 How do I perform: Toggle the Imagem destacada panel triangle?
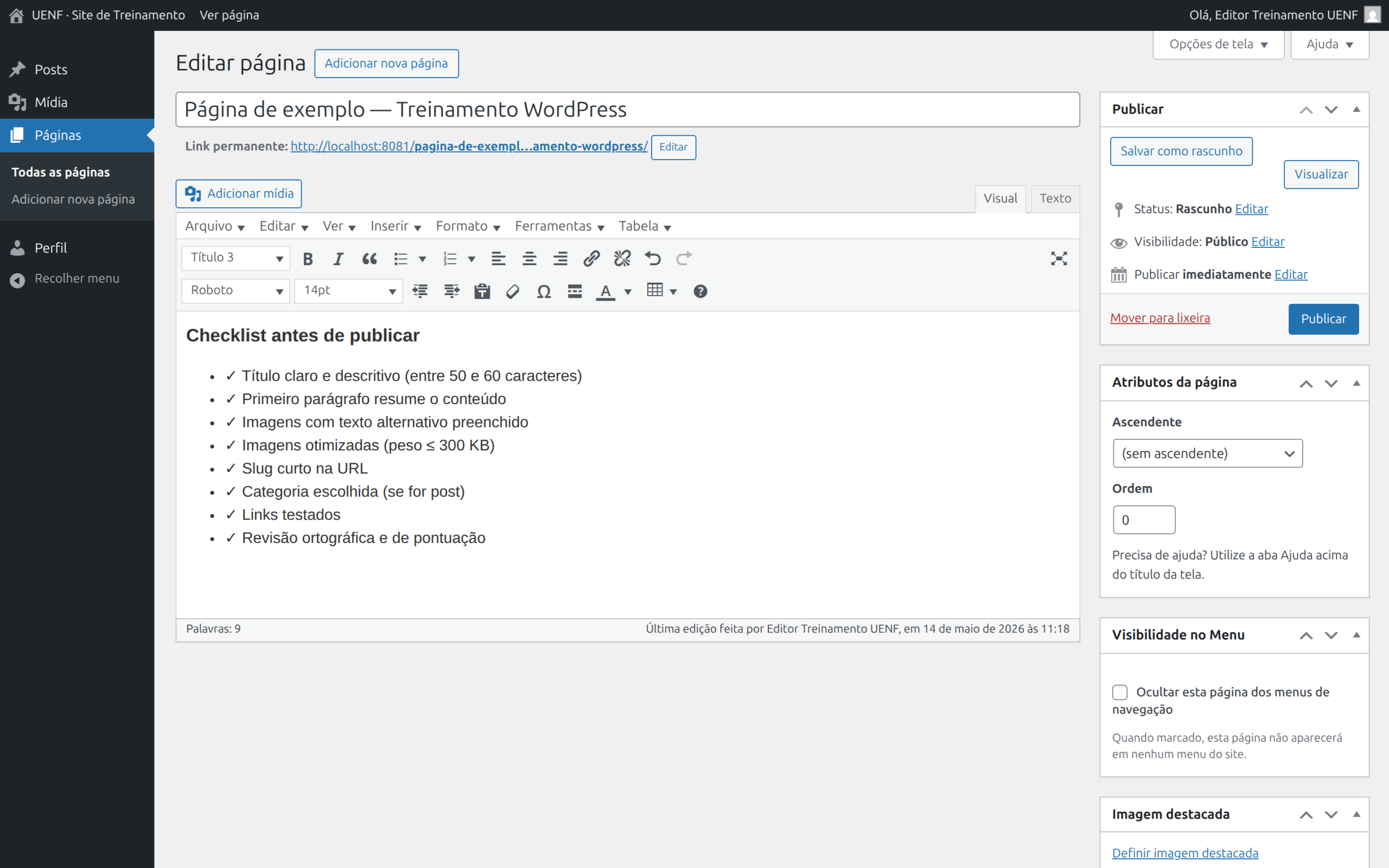click(x=1357, y=814)
